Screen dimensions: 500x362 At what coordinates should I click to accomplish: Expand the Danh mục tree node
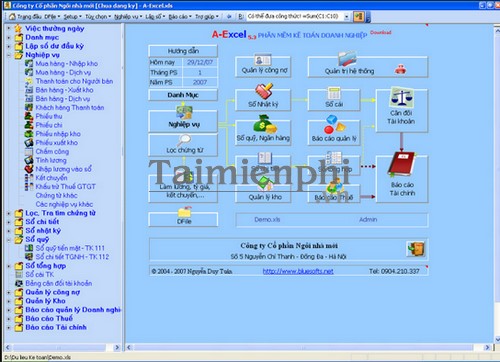[x=9, y=37]
